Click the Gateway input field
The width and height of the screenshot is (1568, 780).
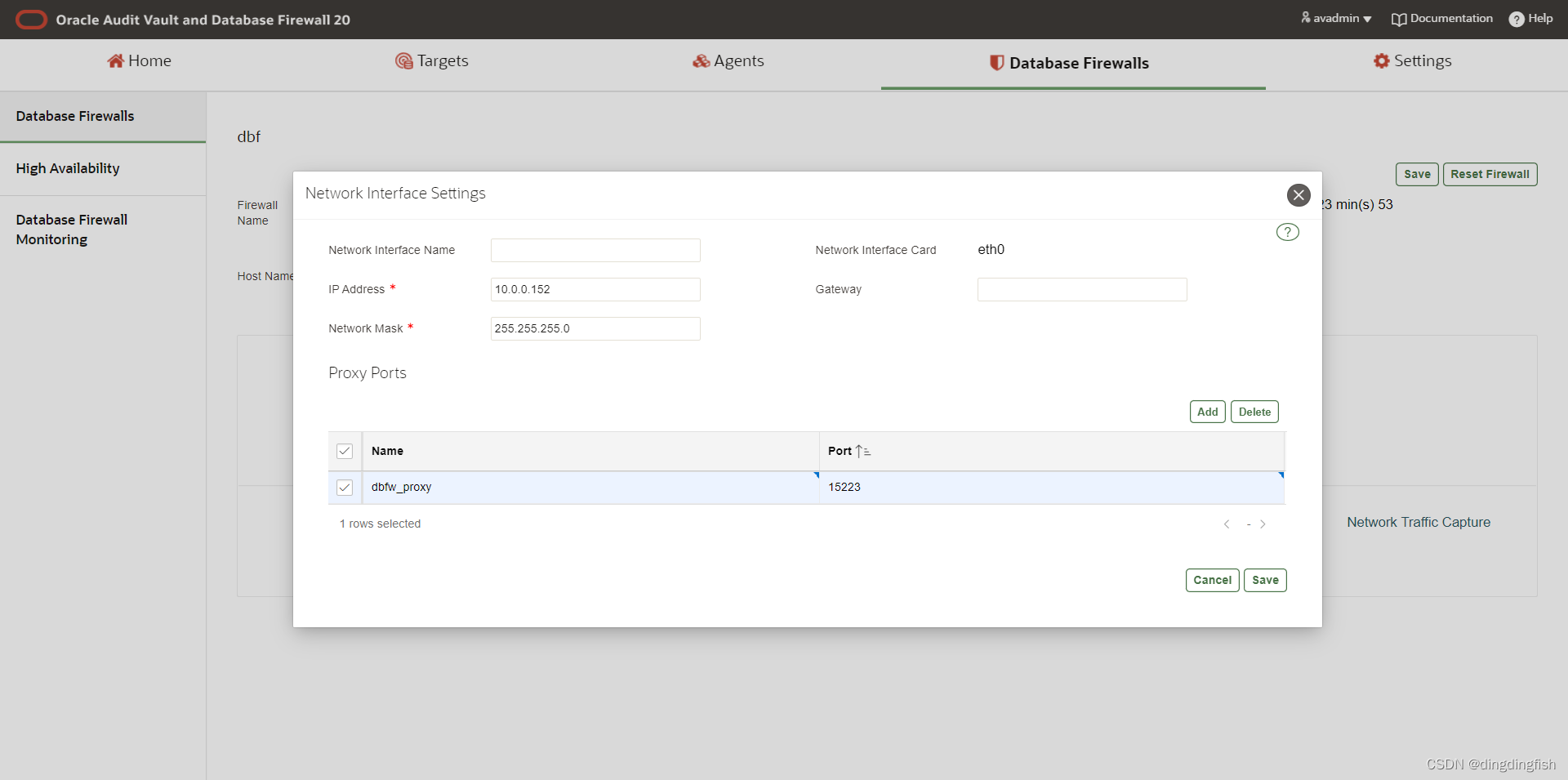tap(1082, 289)
